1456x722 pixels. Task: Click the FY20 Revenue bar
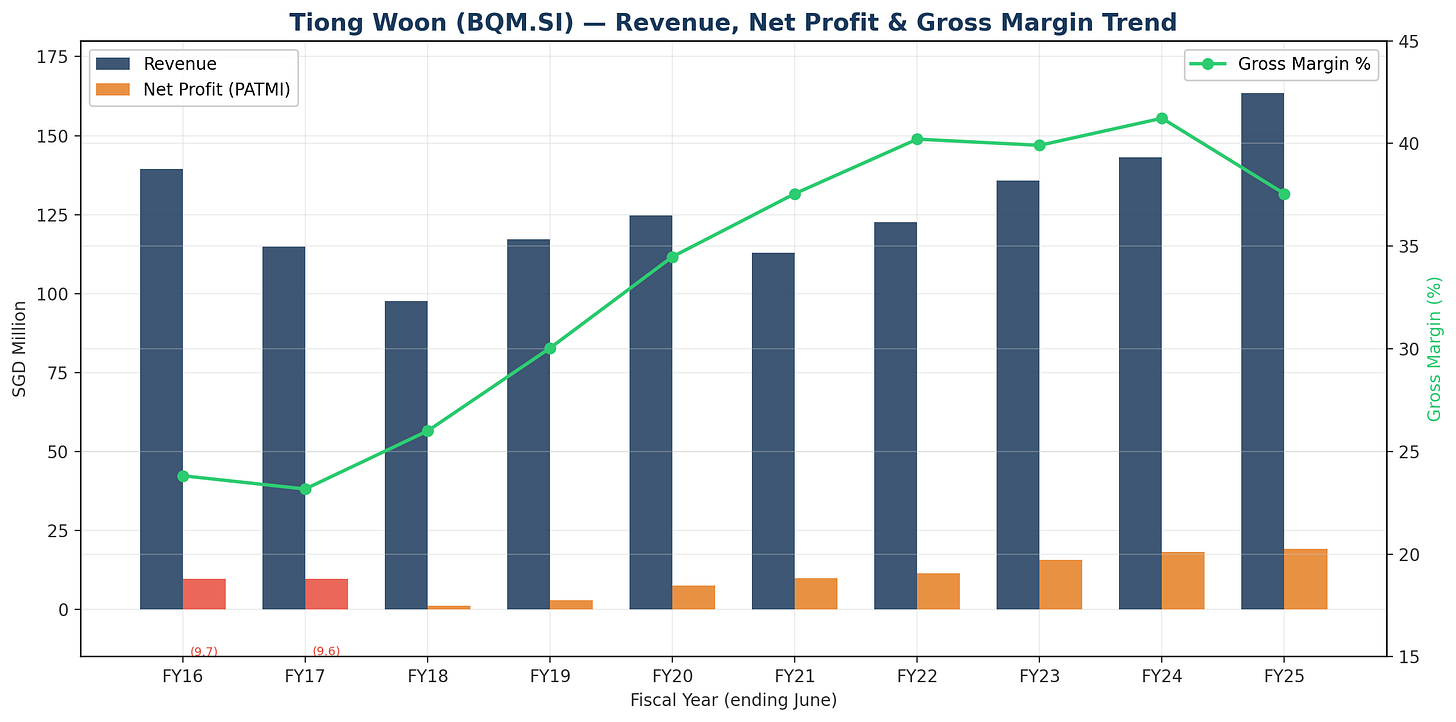[x=651, y=412]
